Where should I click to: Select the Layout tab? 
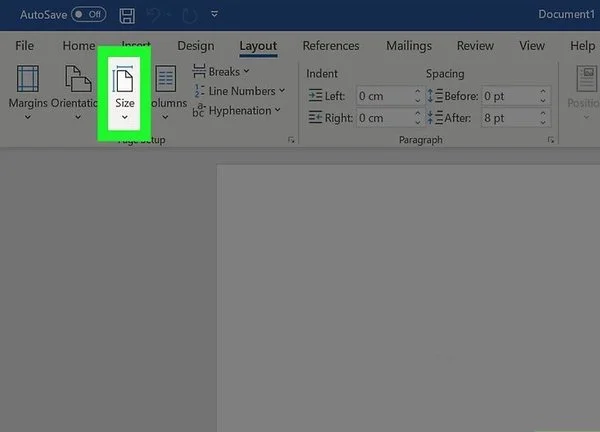pos(258,46)
